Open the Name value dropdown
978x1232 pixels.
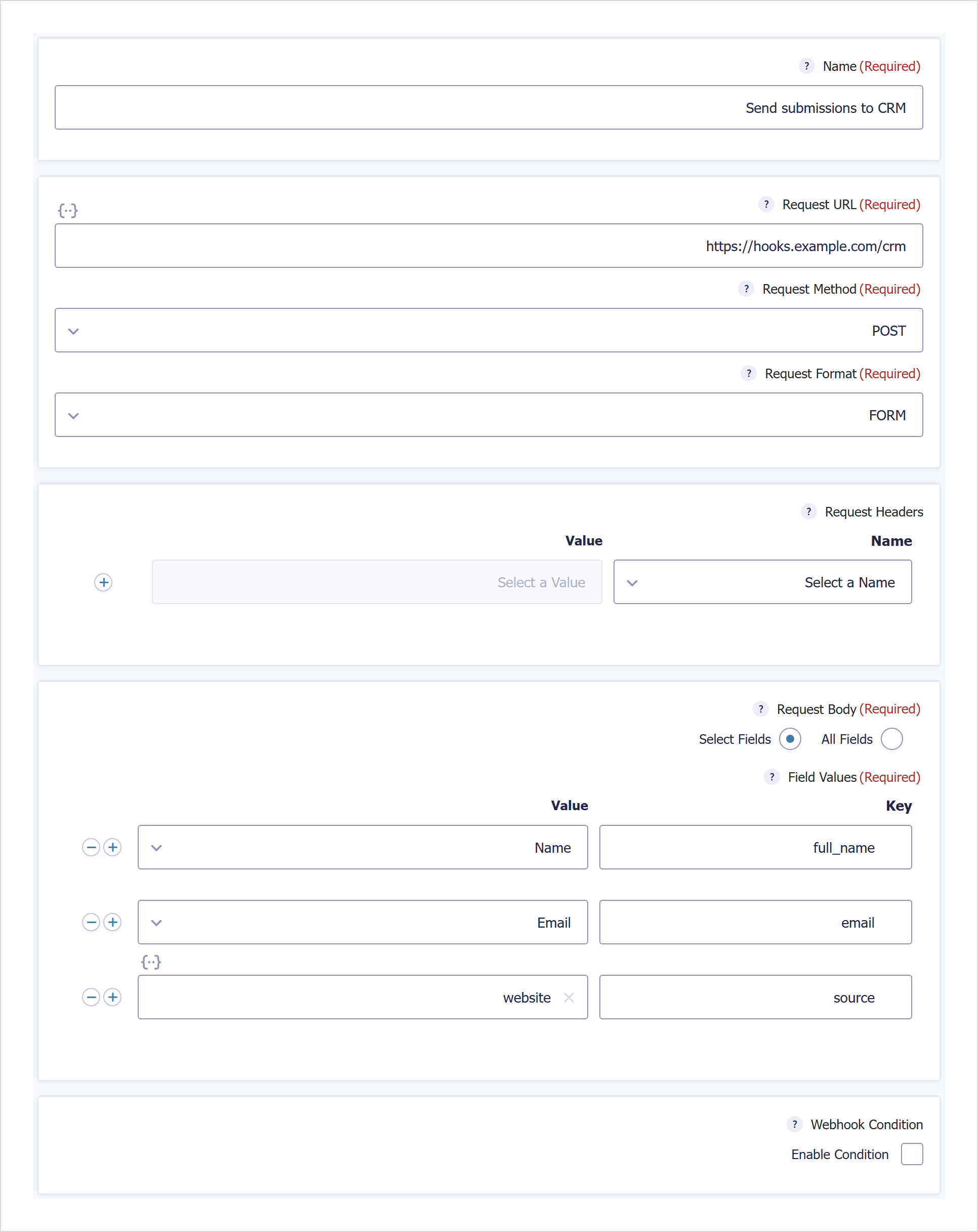(363, 847)
